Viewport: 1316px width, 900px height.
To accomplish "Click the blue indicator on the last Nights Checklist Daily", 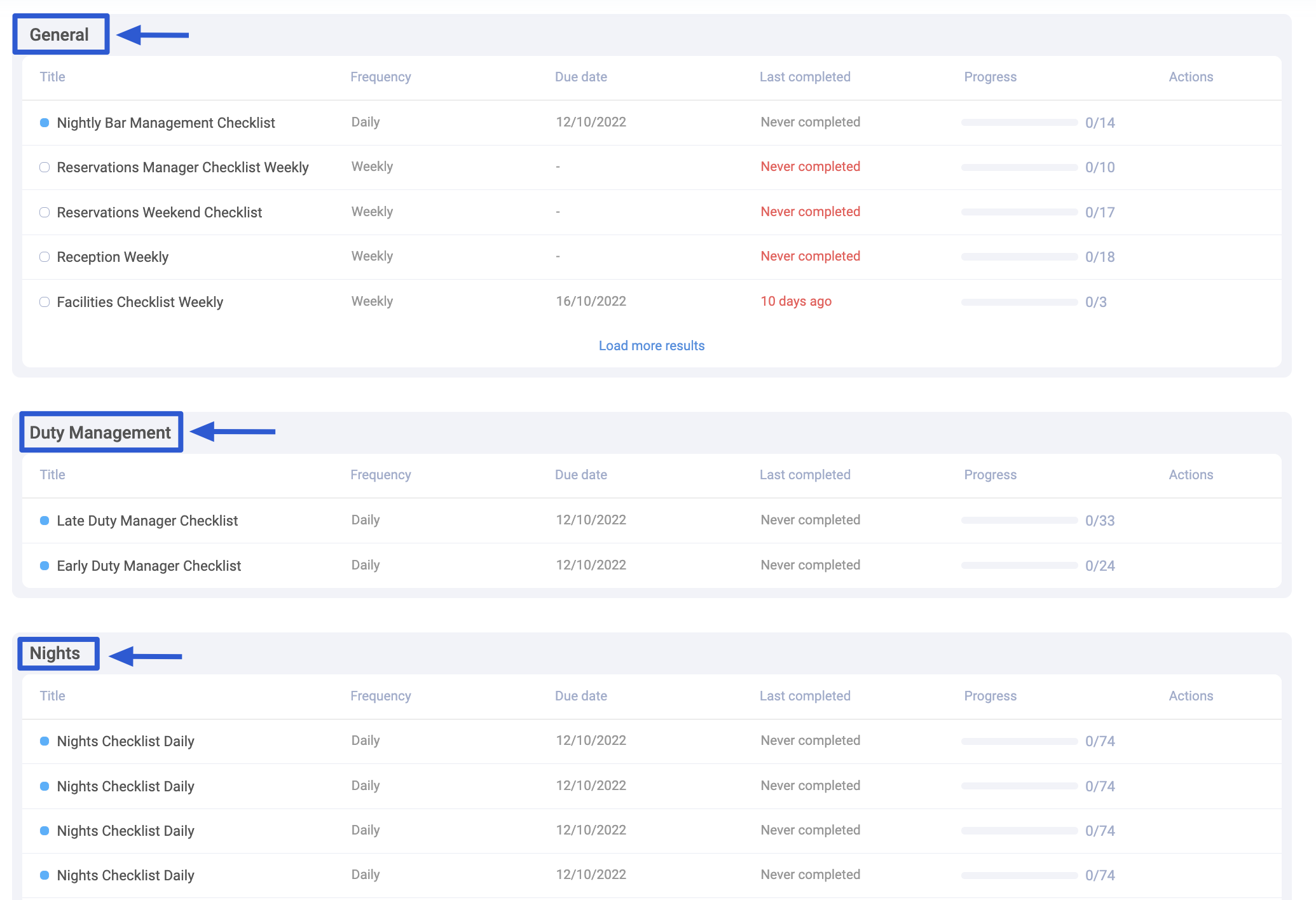I will (45, 875).
